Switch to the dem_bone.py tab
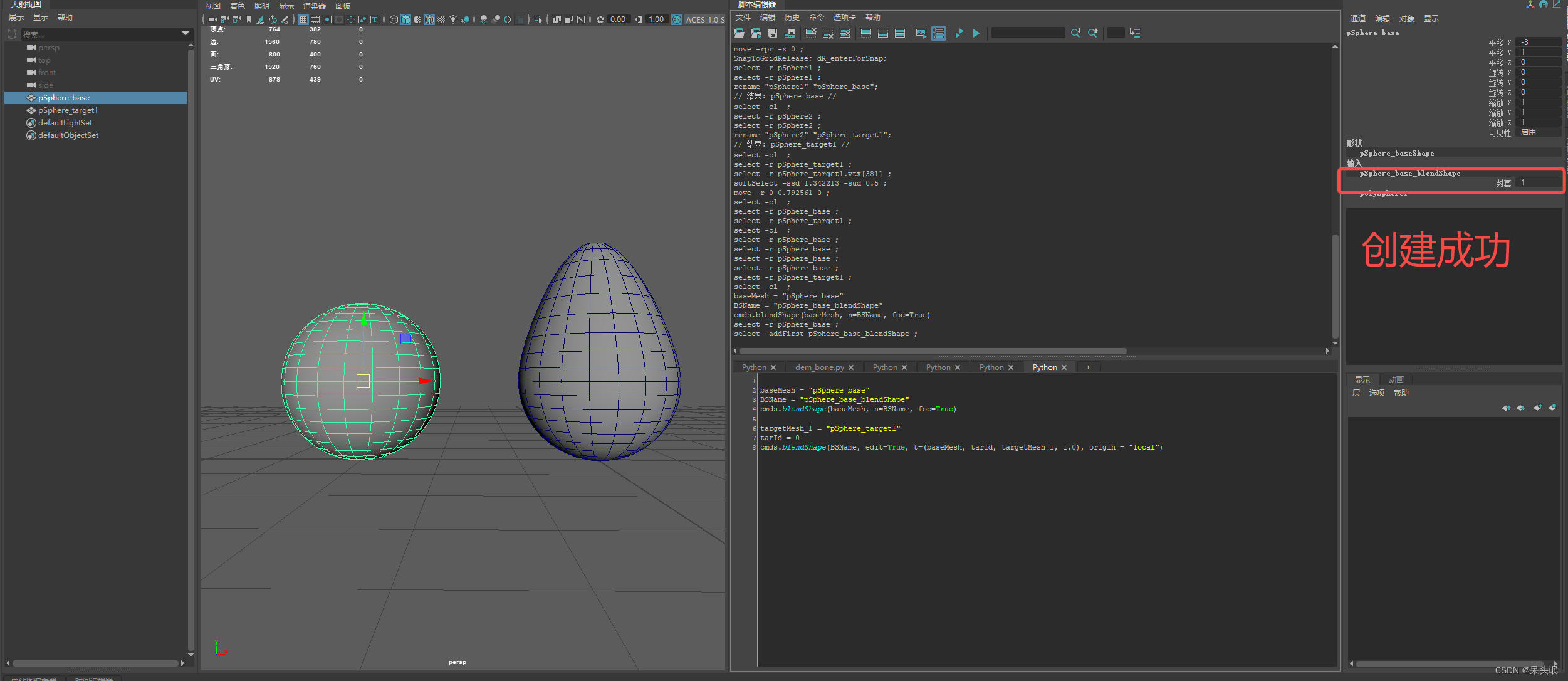1568x681 pixels. [819, 367]
